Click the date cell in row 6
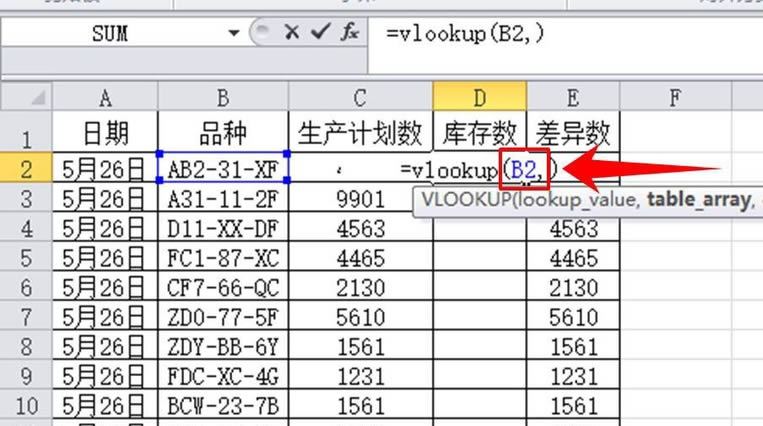 pos(105,287)
